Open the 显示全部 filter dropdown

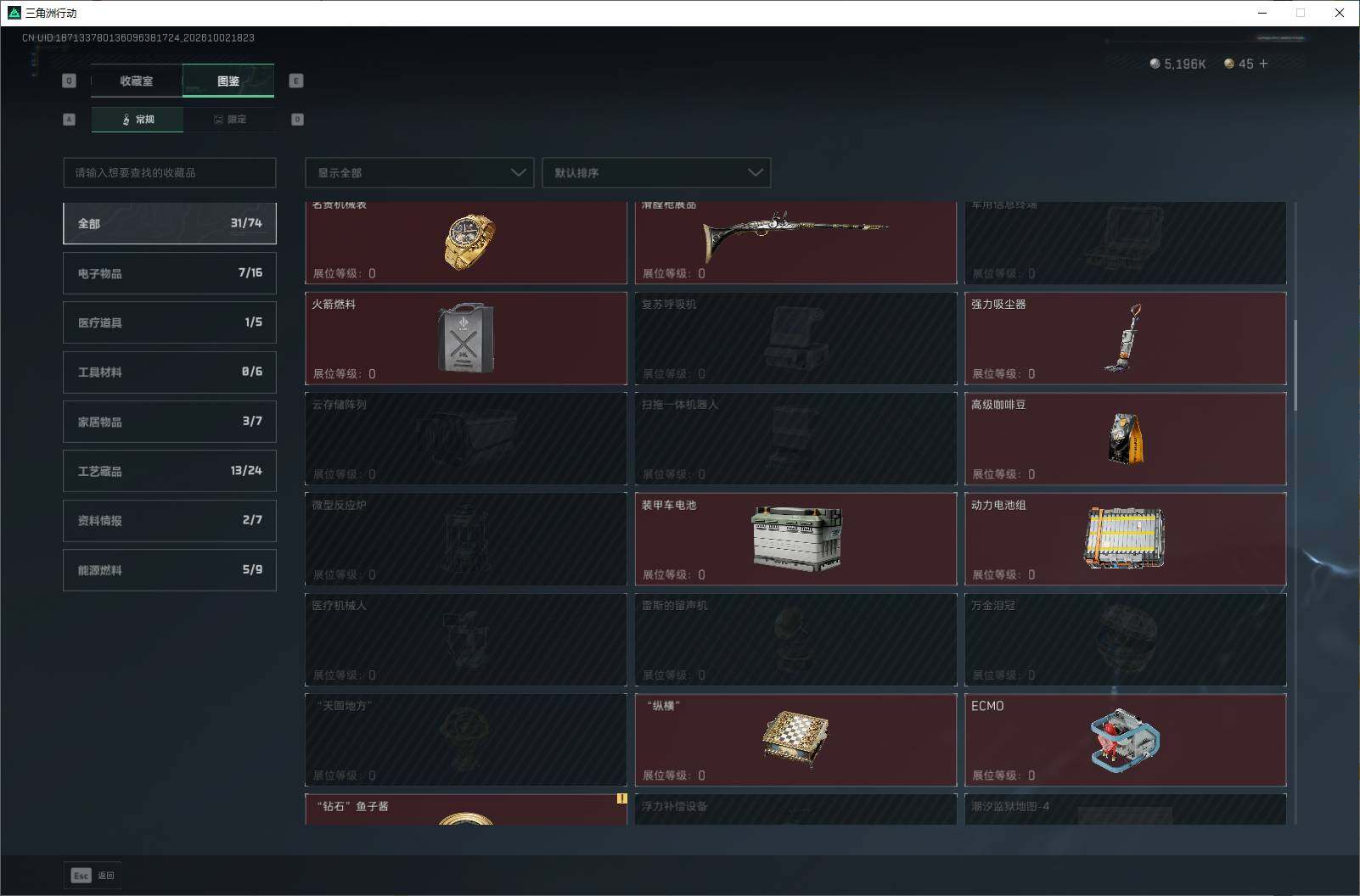click(x=419, y=172)
